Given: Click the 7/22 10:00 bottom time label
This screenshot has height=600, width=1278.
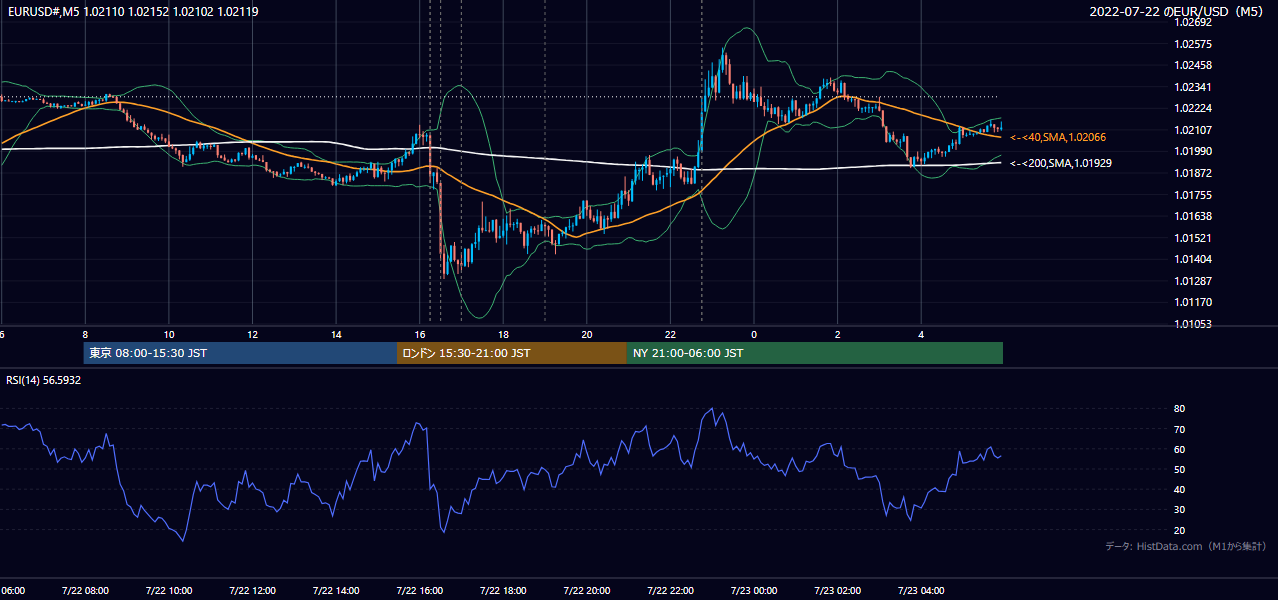Looking at the screenshot, I should click(168, 590).
